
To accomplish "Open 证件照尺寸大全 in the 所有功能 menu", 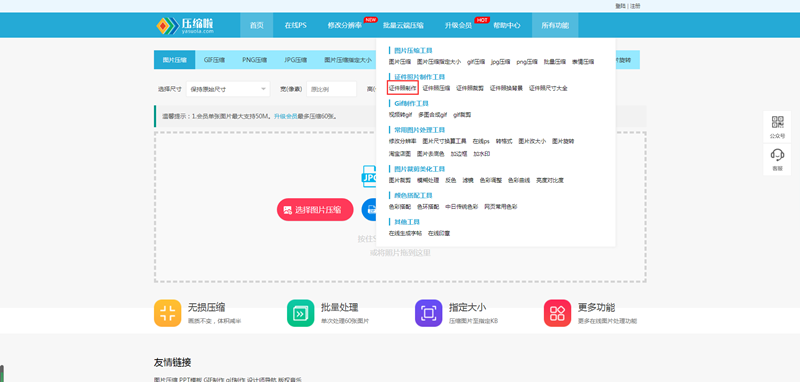I will pos(548,88).
